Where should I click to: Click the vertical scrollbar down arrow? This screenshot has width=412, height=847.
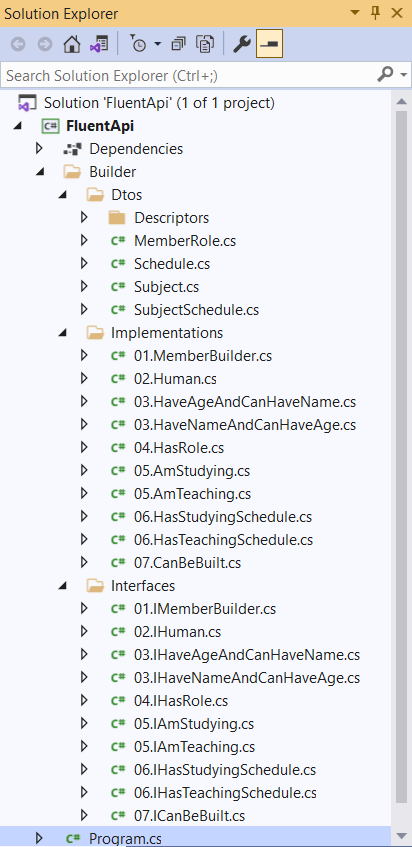point(401,836)
